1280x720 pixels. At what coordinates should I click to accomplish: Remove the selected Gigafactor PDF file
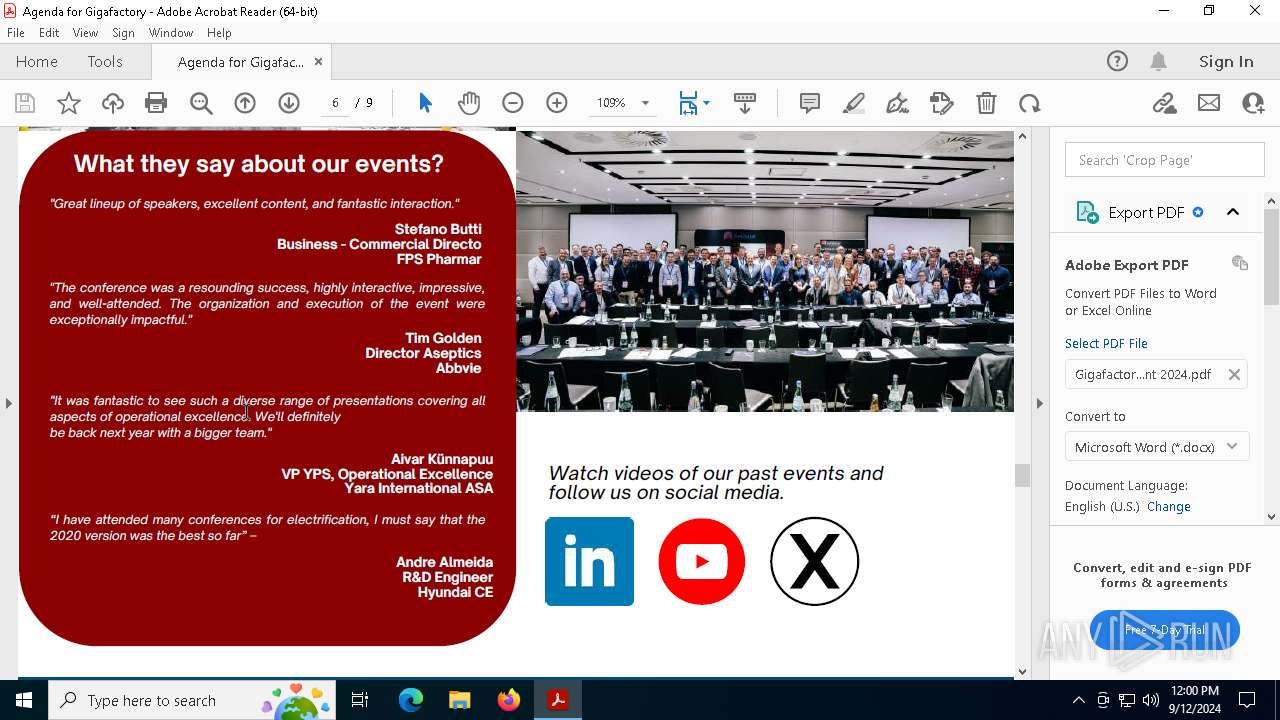coord(1234,375)
